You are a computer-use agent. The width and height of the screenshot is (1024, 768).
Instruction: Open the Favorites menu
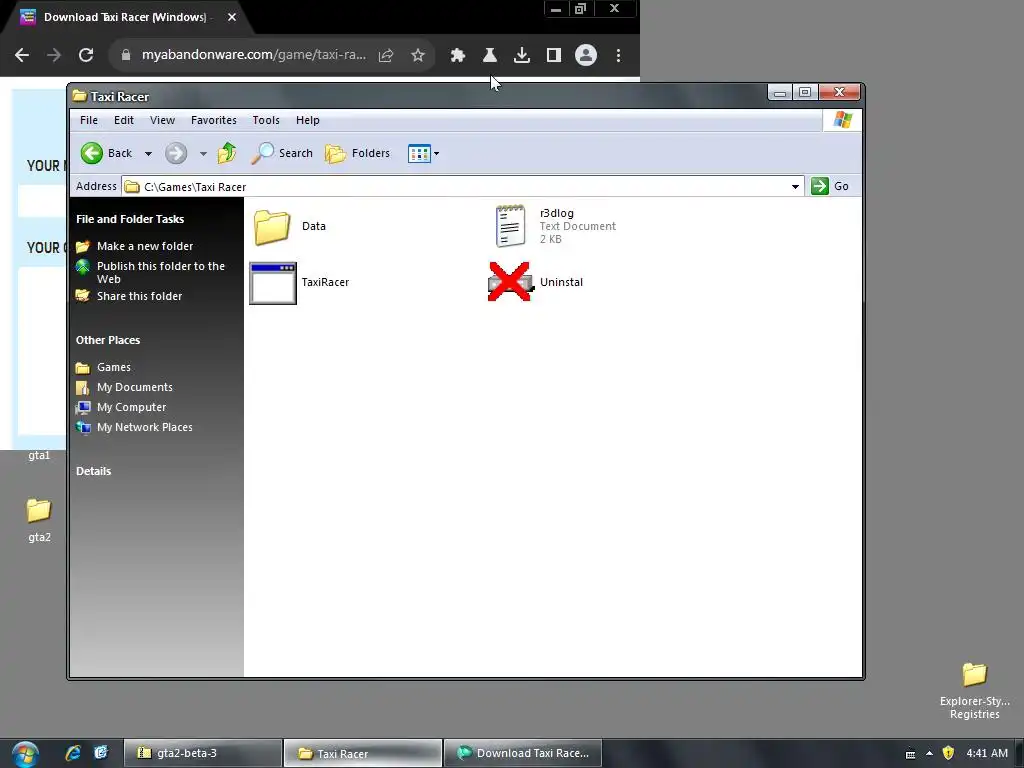pyautogui.click(x=214, y=120)
